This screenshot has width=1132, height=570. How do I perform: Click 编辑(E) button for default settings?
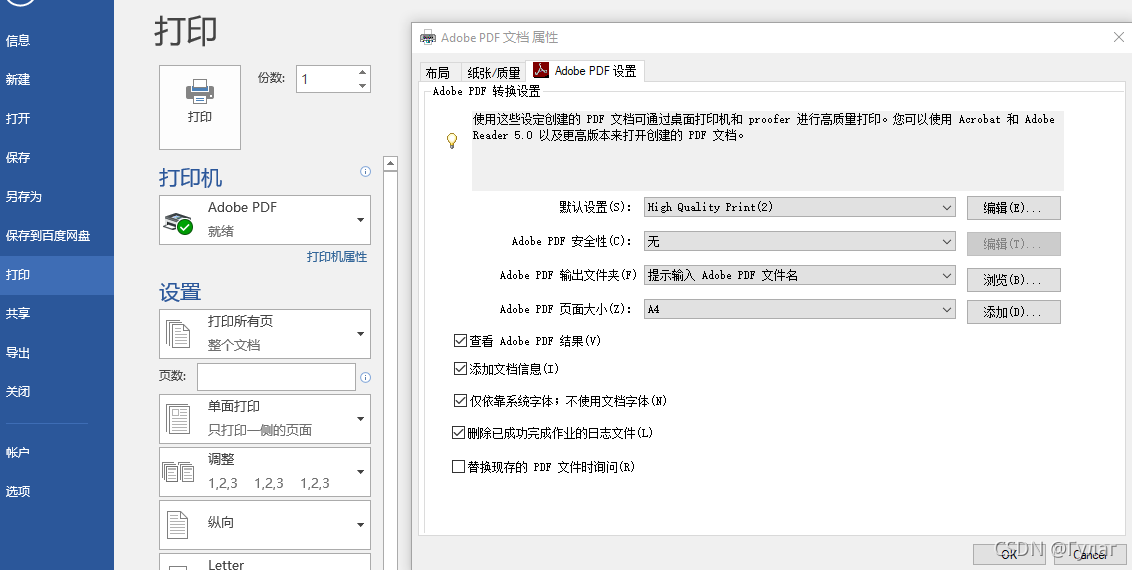(1014, 208)
